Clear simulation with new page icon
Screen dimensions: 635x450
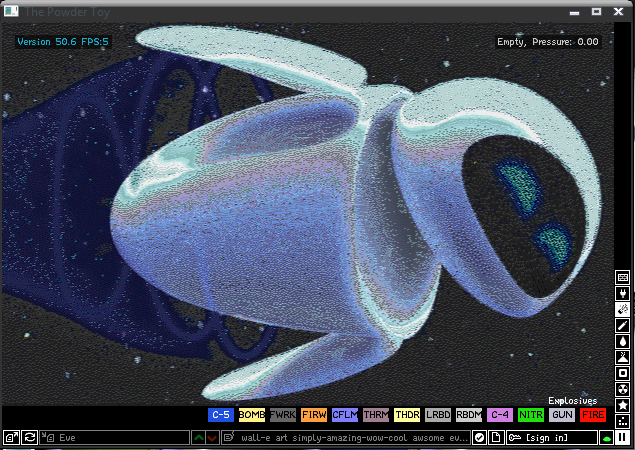(x=495, y=437)
